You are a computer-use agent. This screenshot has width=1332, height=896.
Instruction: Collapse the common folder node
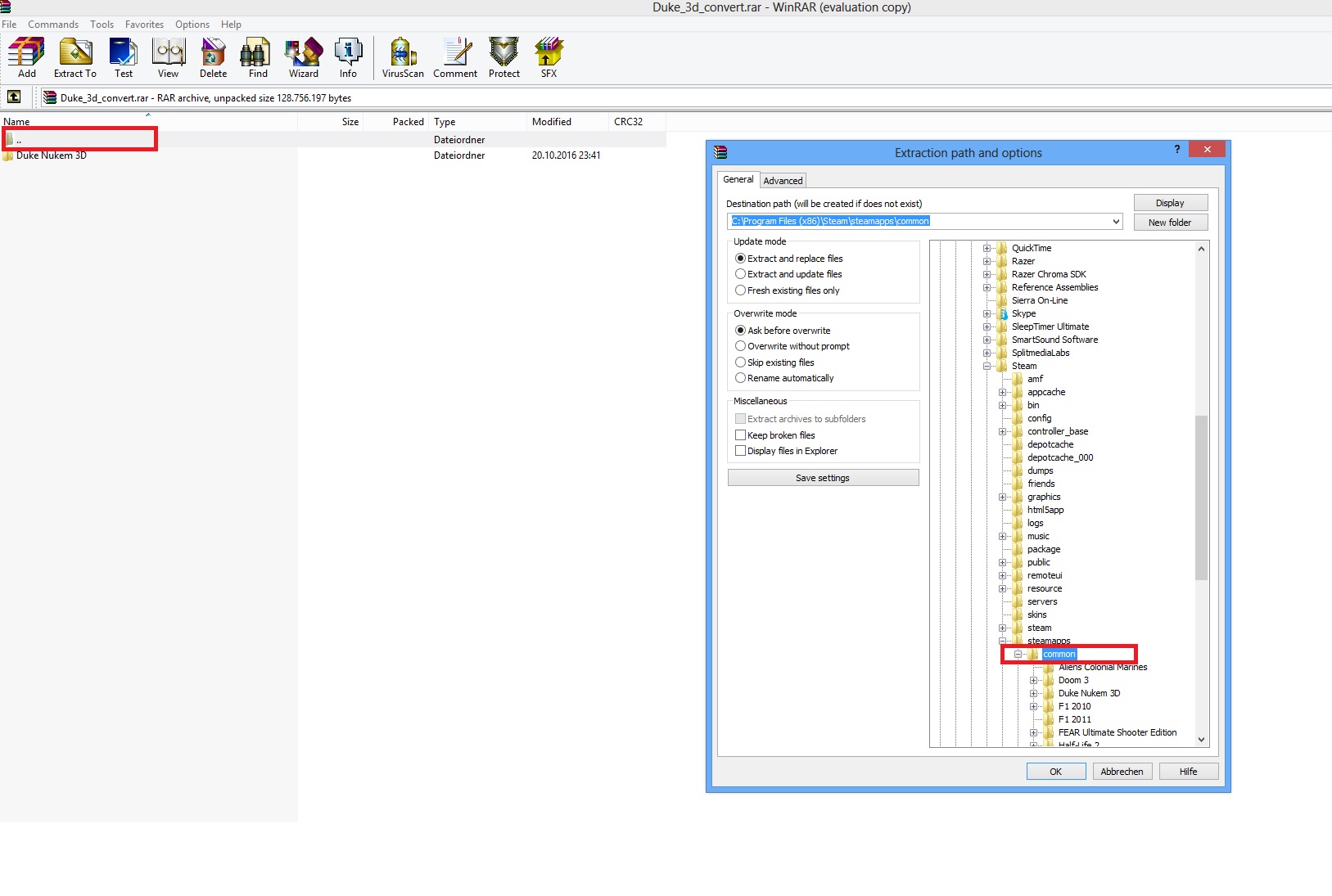(1018, 654)
